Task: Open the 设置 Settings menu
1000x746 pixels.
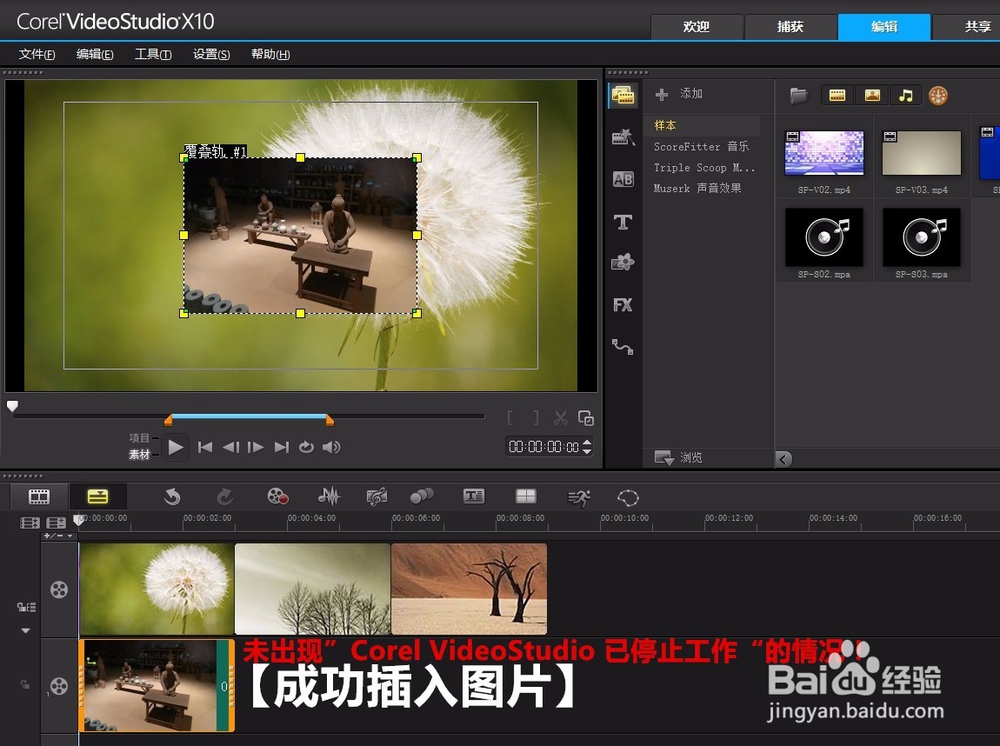Action: coord(212,54)
